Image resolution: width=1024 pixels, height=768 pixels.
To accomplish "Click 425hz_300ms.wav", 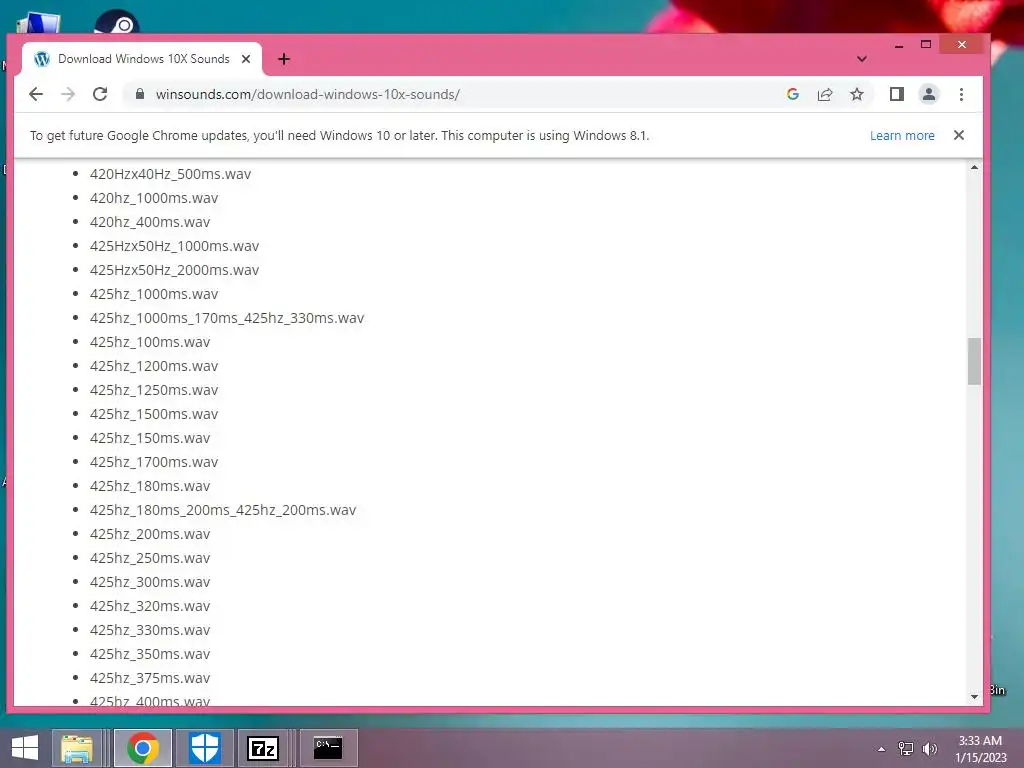I will coord(150,582).
